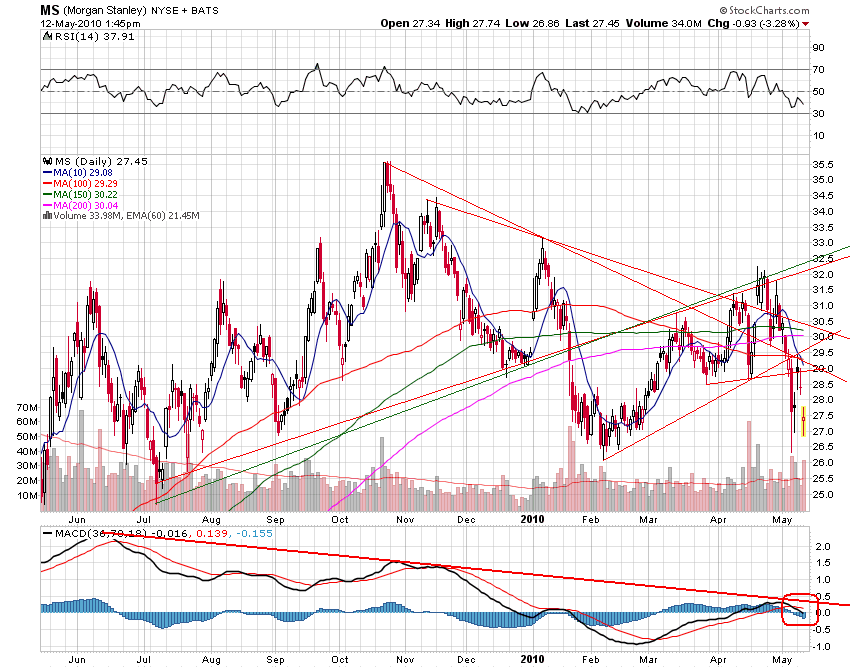Screen dimensions: 850x668
Task: Click the copyright symbol before StockCharts.com
Action: click(x=723, y=10)
